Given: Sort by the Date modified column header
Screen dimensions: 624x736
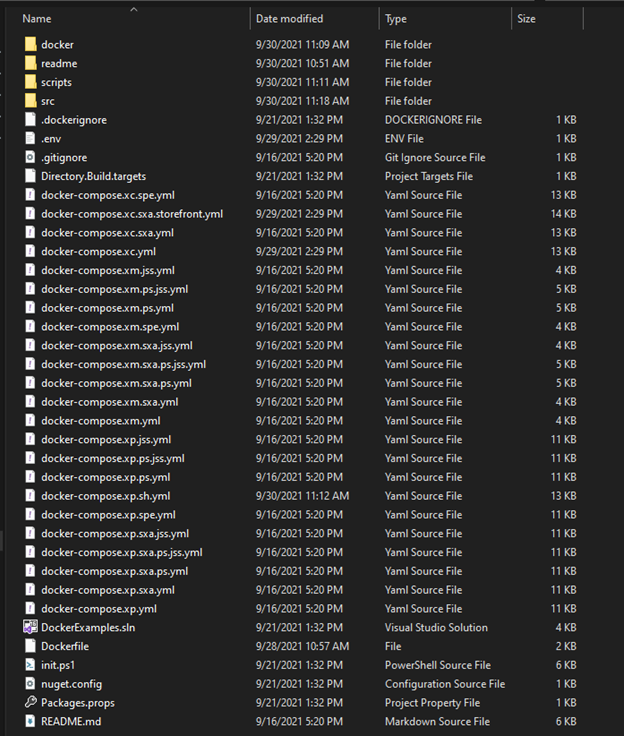Looking at the screenshot, I should 289,19.
